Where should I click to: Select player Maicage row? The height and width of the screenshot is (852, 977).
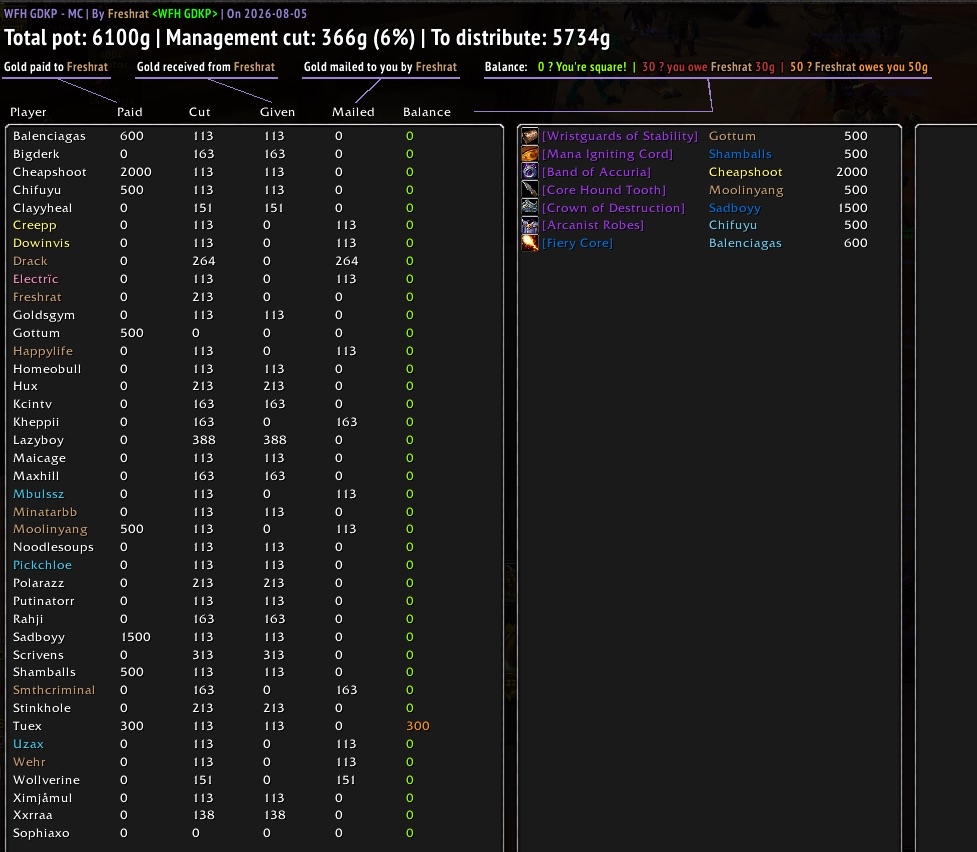(254, 458)
